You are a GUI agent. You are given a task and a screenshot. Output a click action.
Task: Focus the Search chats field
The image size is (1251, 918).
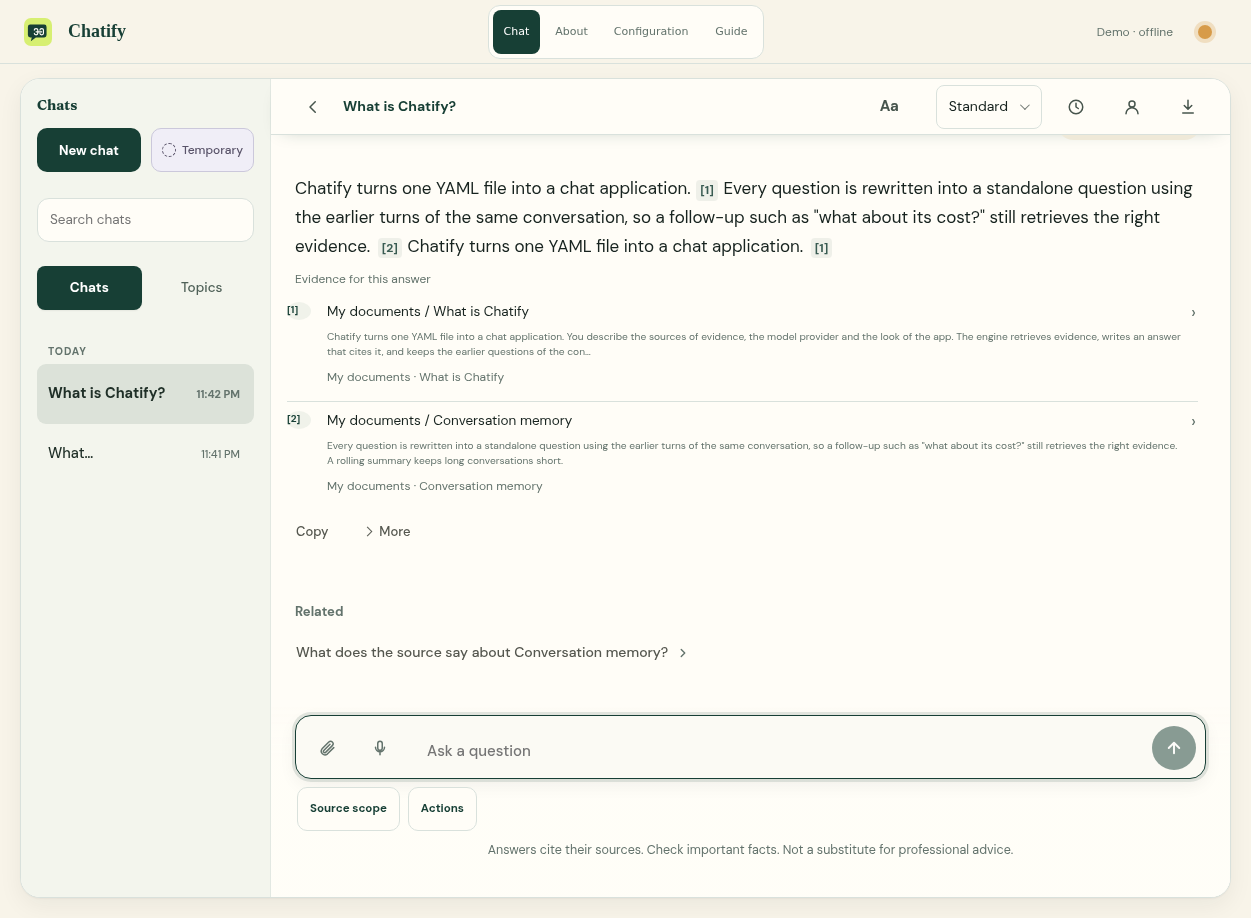pyautogui.click(x=145, y=220)
